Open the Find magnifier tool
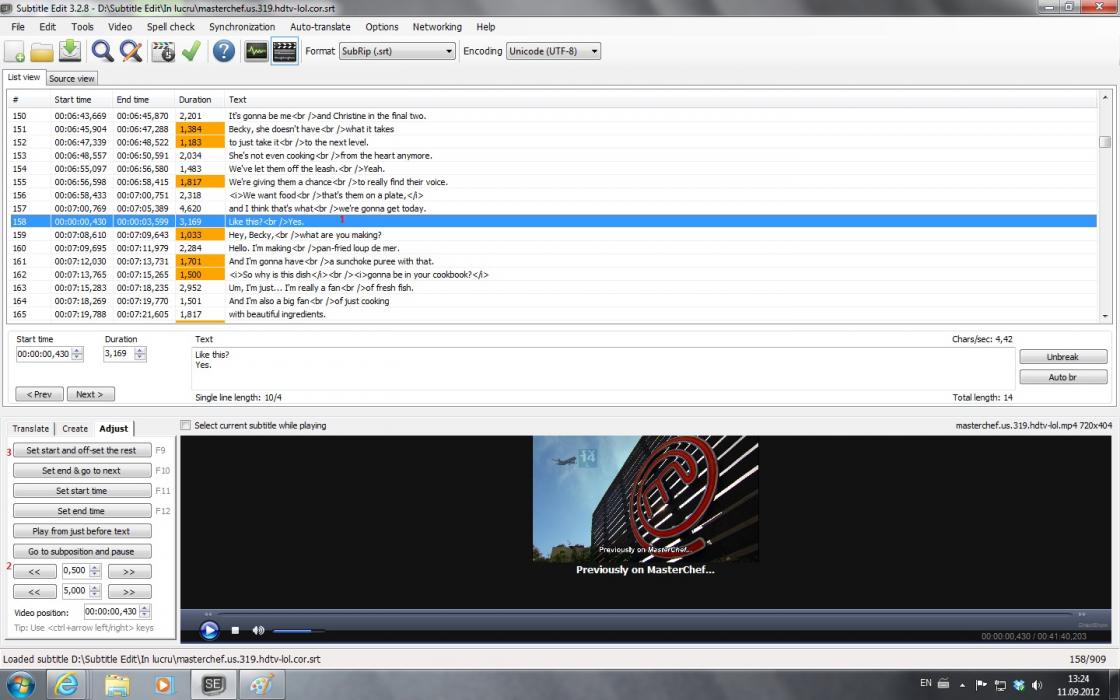This screenshot has height=700, width=1120. pyautogui.click(x=102, y=51)
